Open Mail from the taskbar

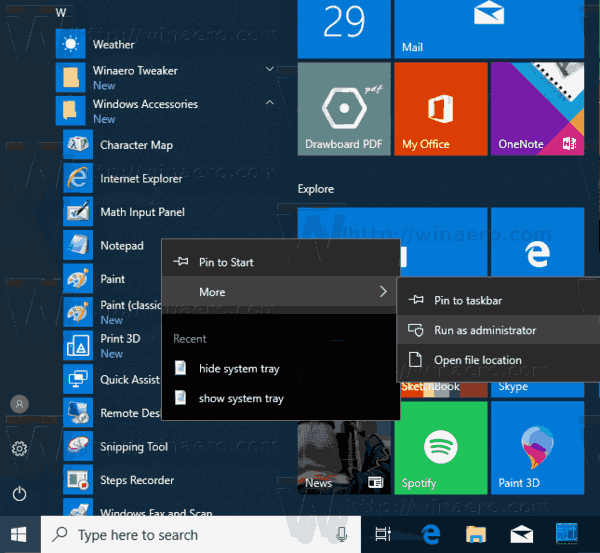tap(522, 534)
